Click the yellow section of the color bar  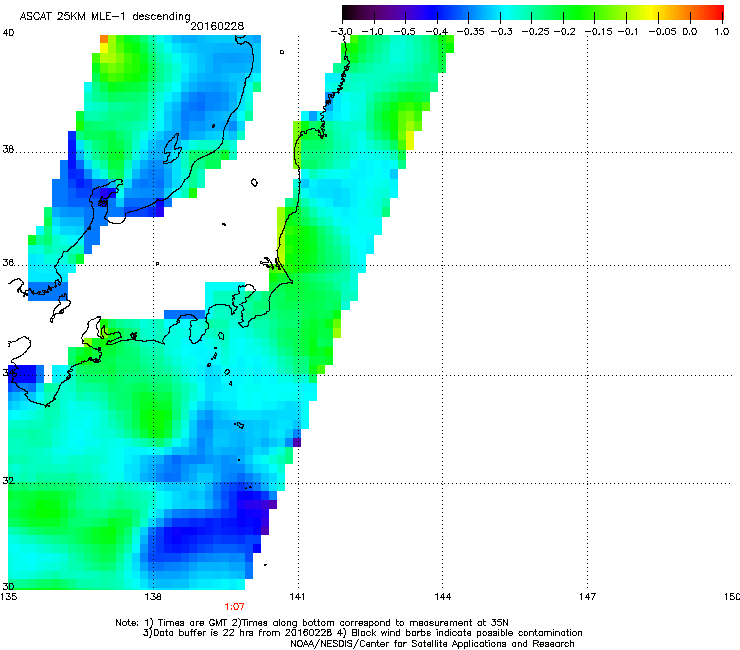pyautogui.click(x=654, y=13)
